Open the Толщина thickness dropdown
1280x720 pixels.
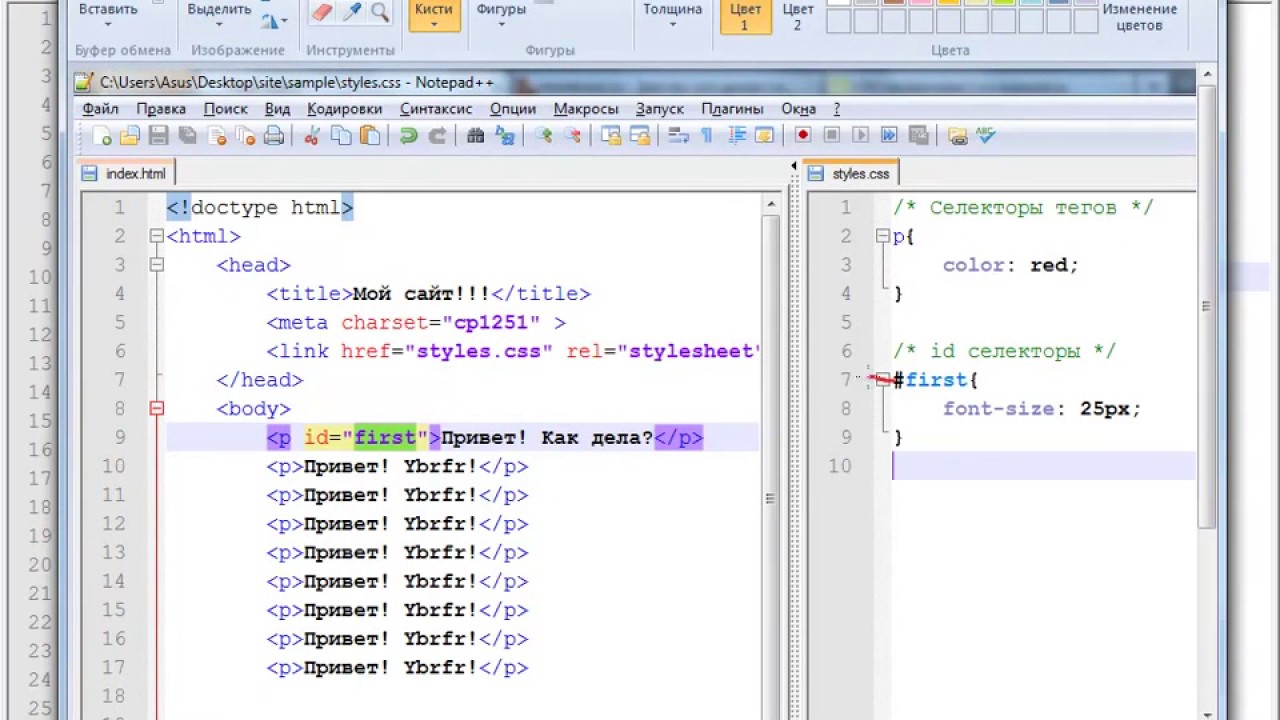tap(672, 17)
